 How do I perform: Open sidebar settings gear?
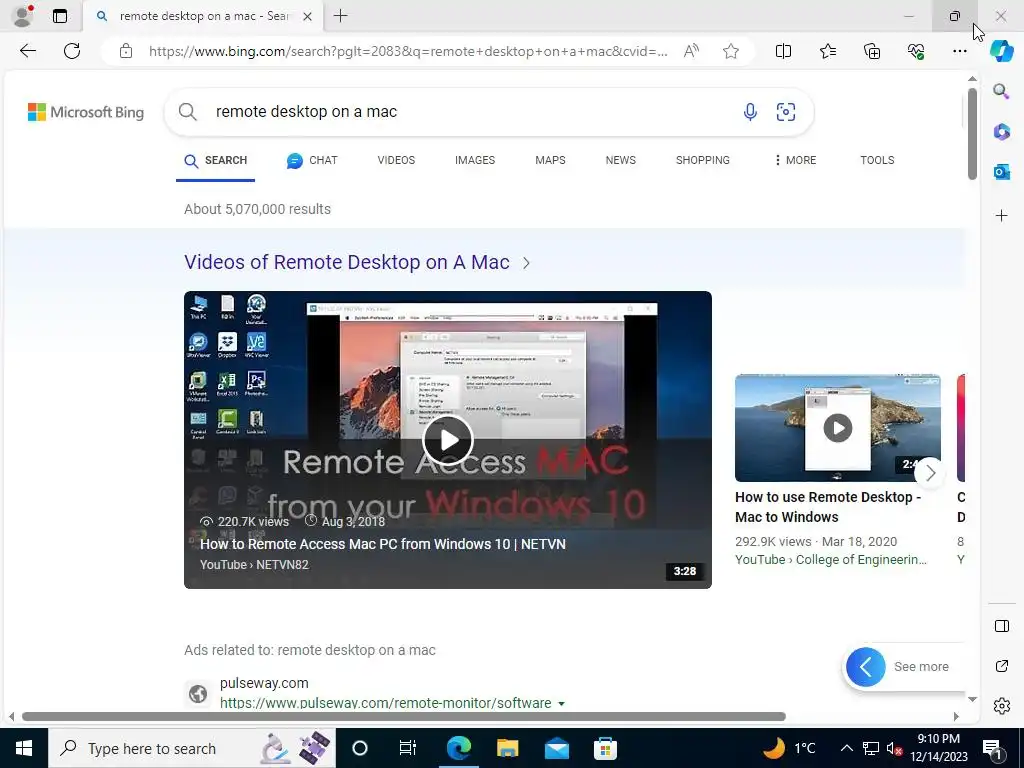1001,706
